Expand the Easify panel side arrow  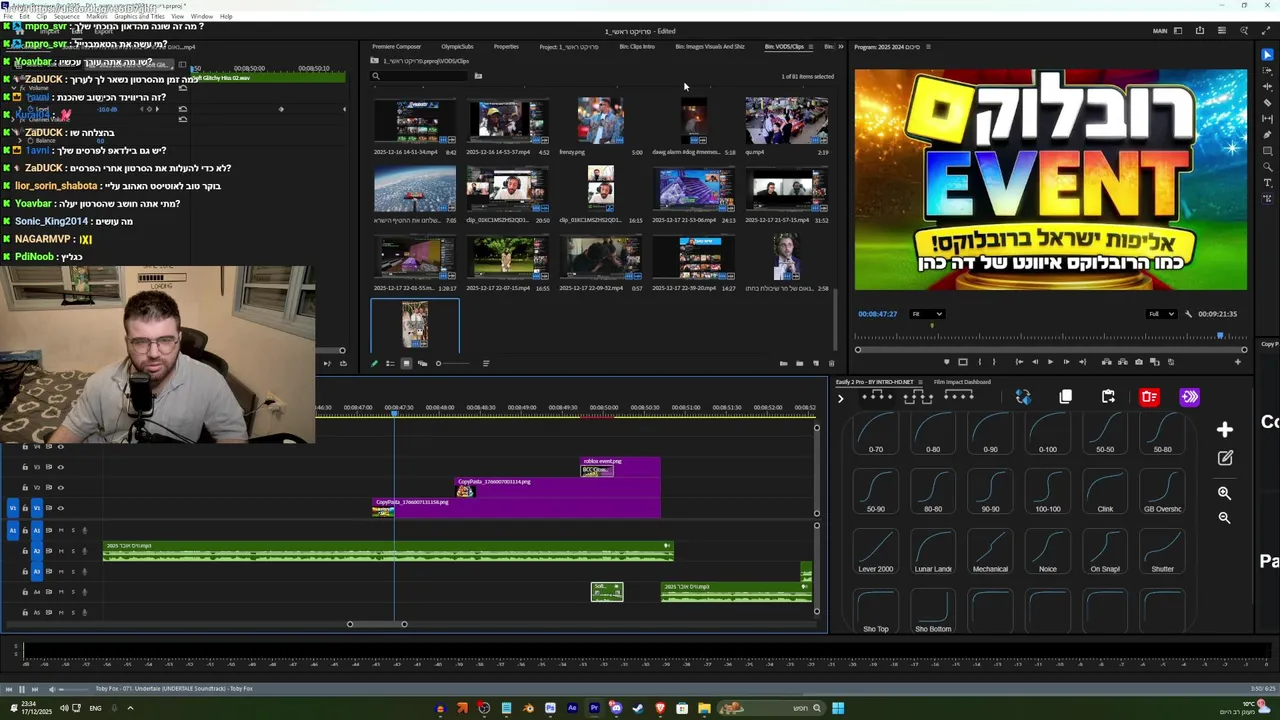[x=840, y=398]
